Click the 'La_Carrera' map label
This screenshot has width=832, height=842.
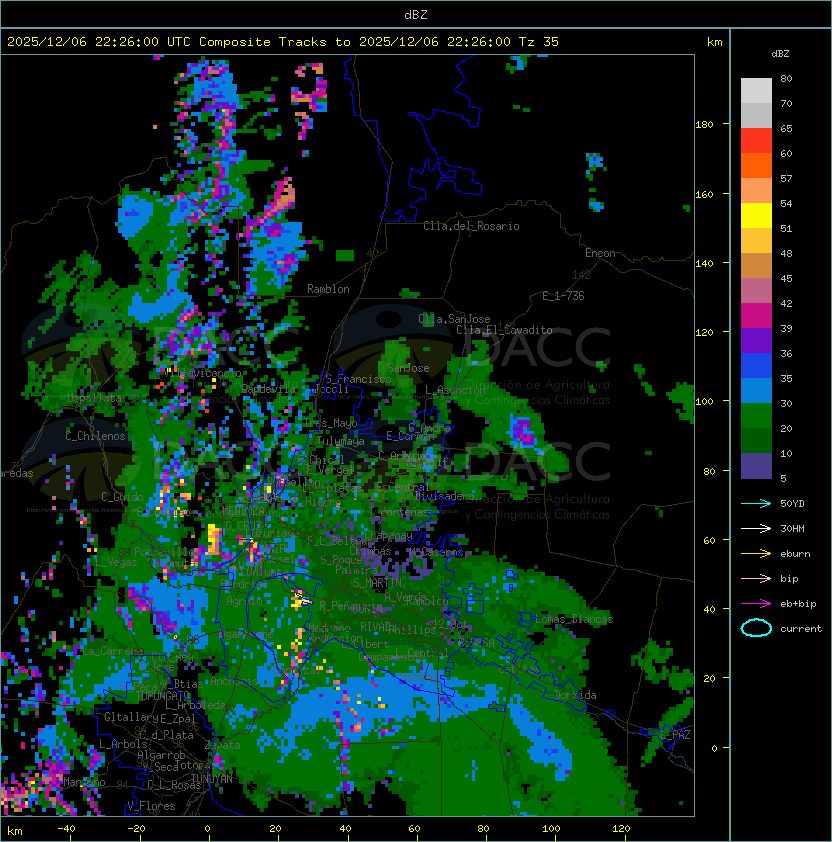(112, 651)
